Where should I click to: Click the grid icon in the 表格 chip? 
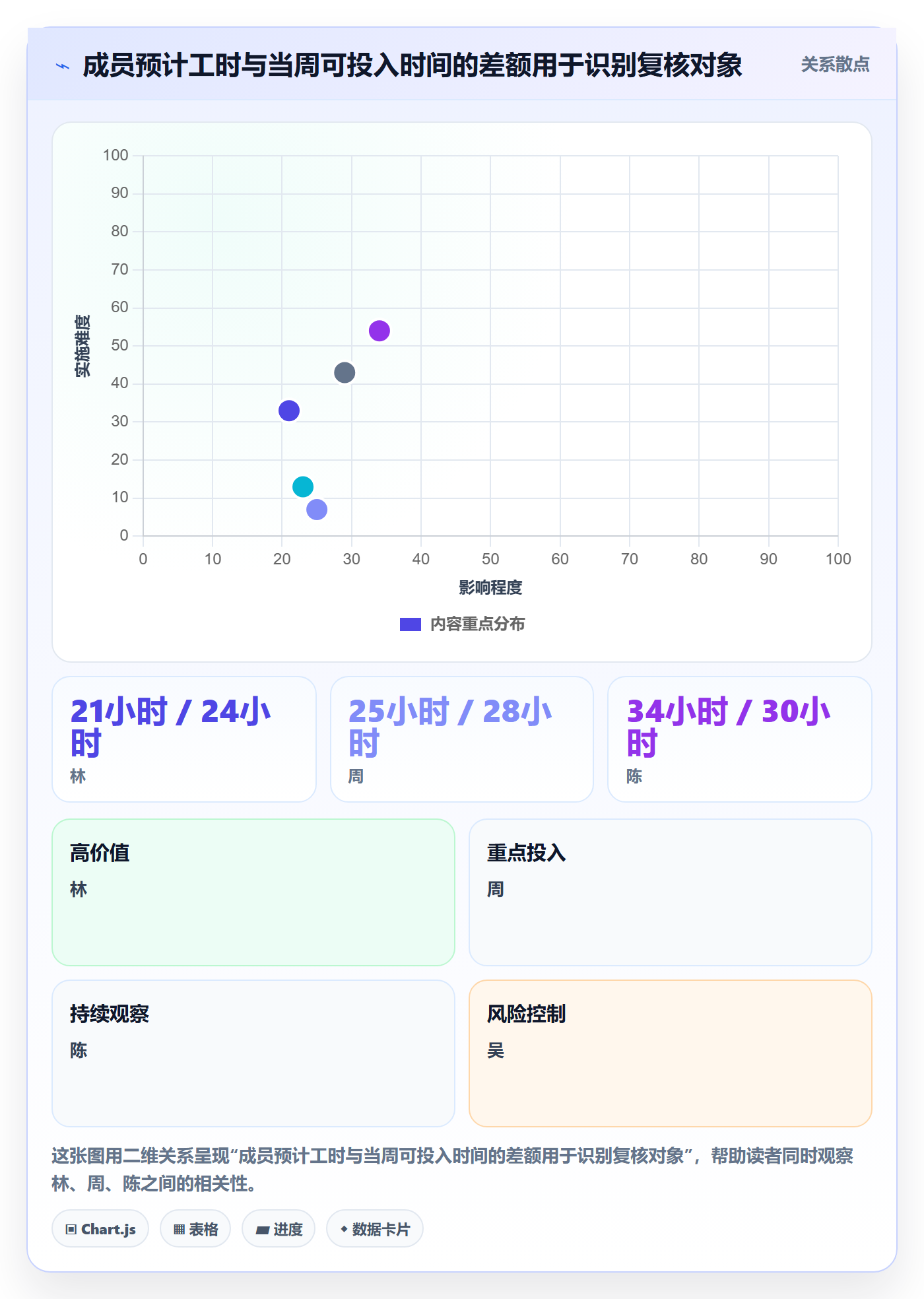tap(179, 1230)
